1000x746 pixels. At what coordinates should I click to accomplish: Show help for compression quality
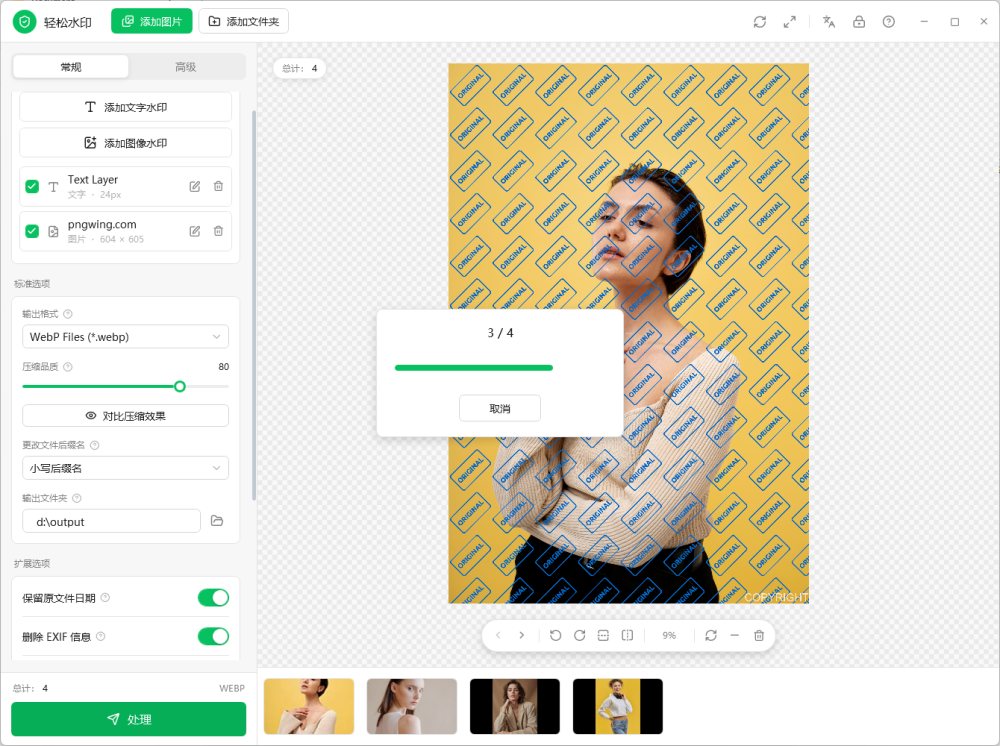point(68,367)
